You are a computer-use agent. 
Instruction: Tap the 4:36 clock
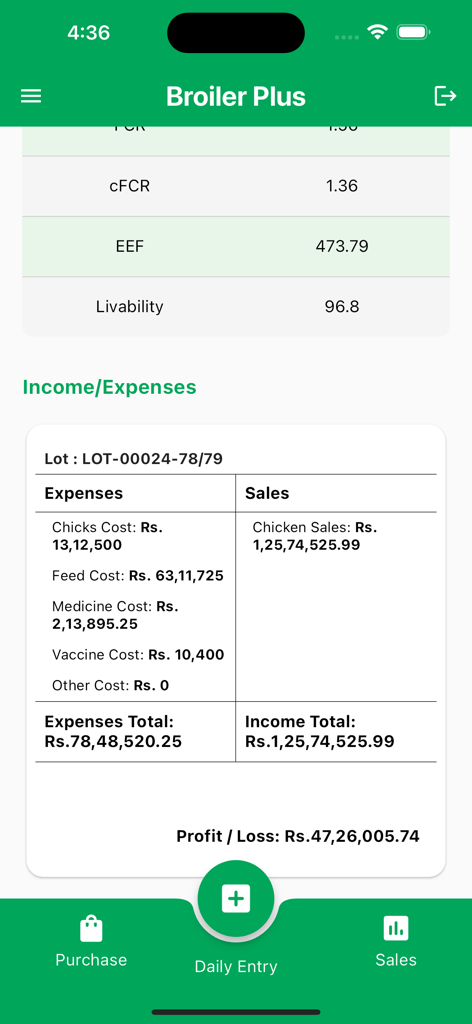[89, 32]
